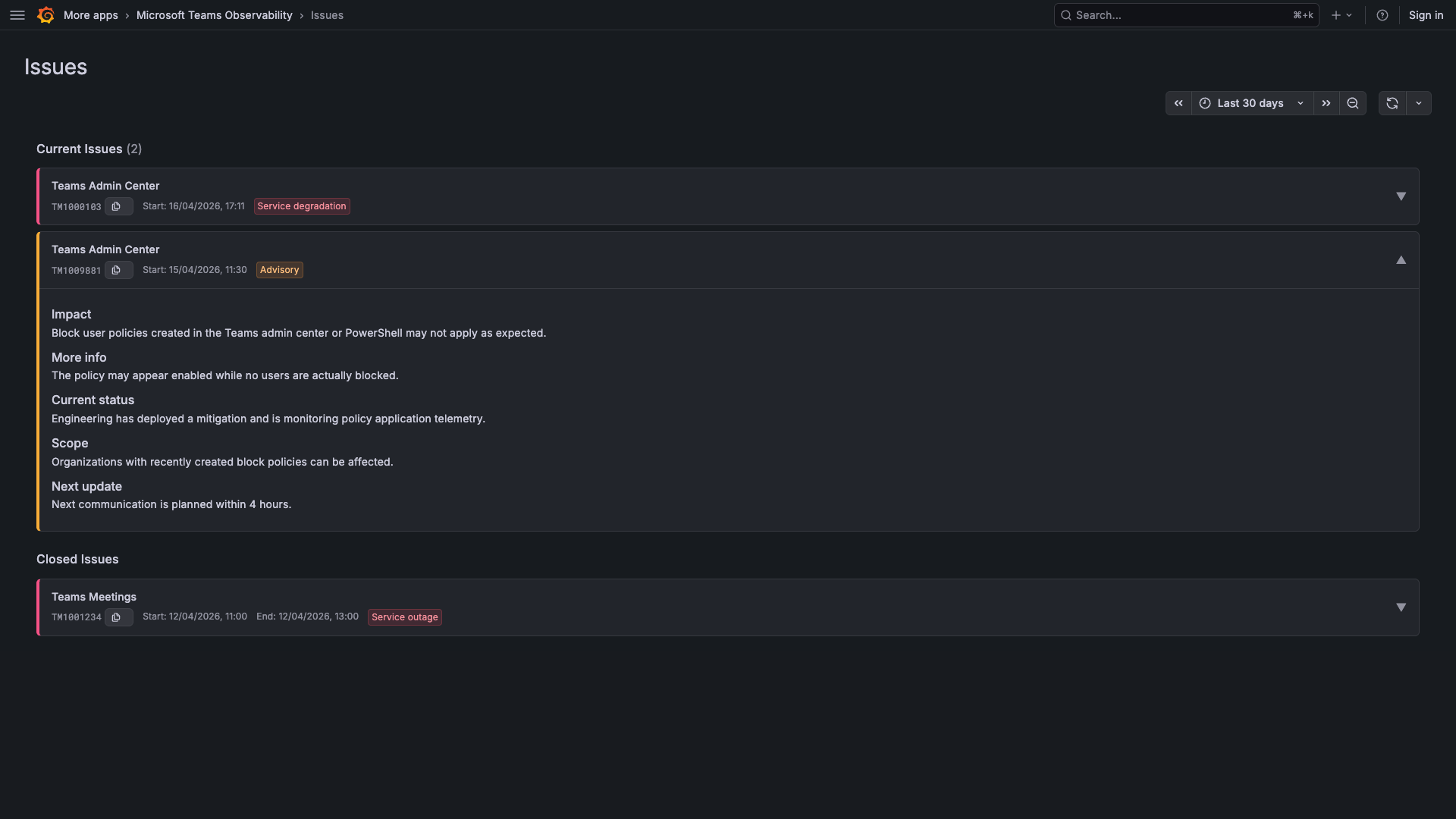Open the auto-refresh interval dropdown
1456x819 pixels.
coord(1419,103)
